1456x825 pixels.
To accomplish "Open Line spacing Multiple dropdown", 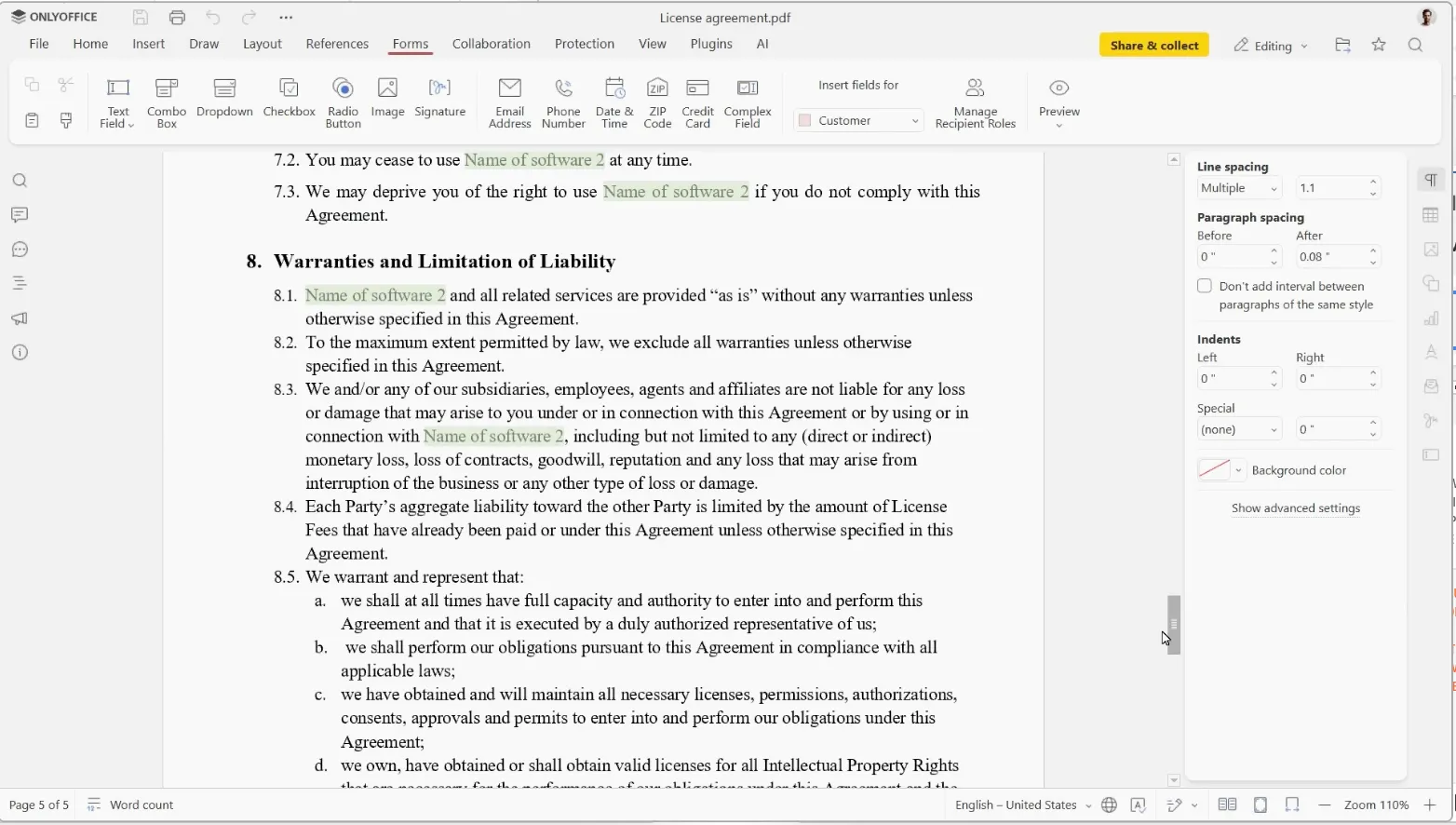I will [1239, 188].
